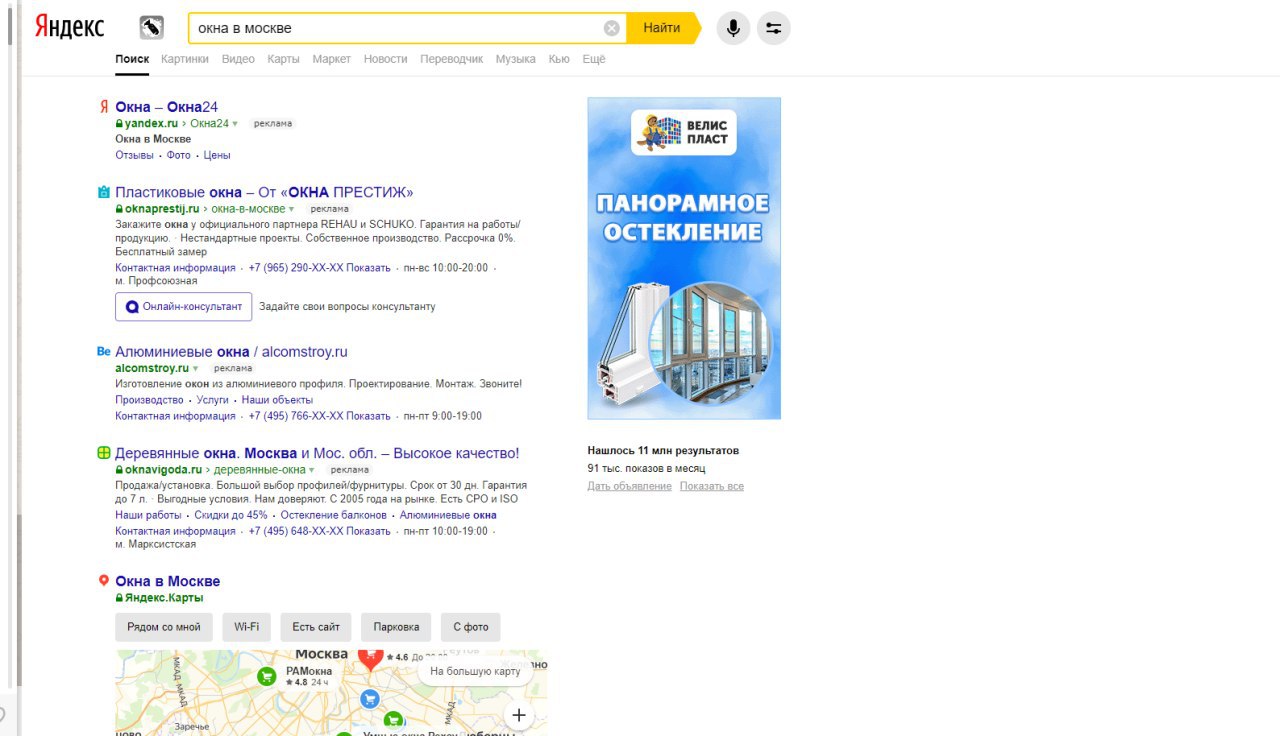The height and width of the screenshot is (736, 1280).
Task: Open the Переводчик tab
Action: pos(452,59)
